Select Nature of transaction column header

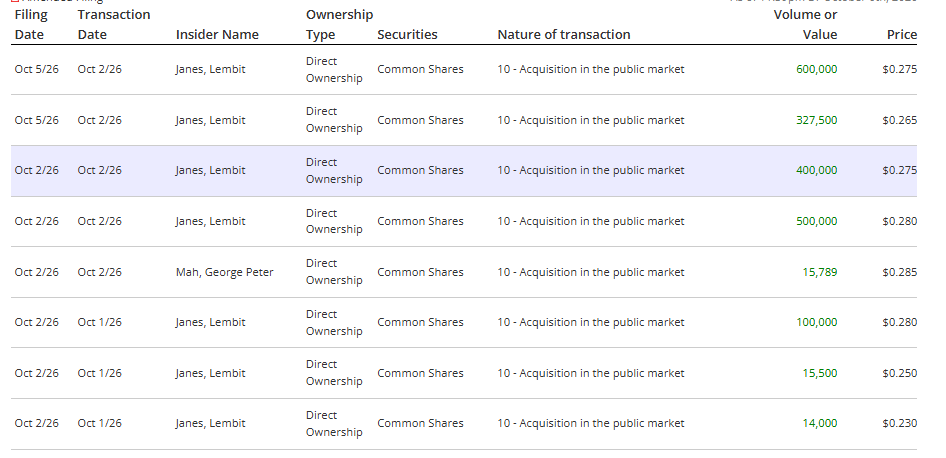[x=564, y=34]
